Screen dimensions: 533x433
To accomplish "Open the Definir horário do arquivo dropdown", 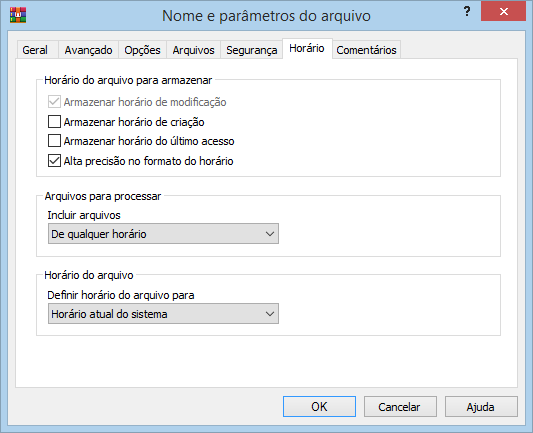I will tap(163, 314).
